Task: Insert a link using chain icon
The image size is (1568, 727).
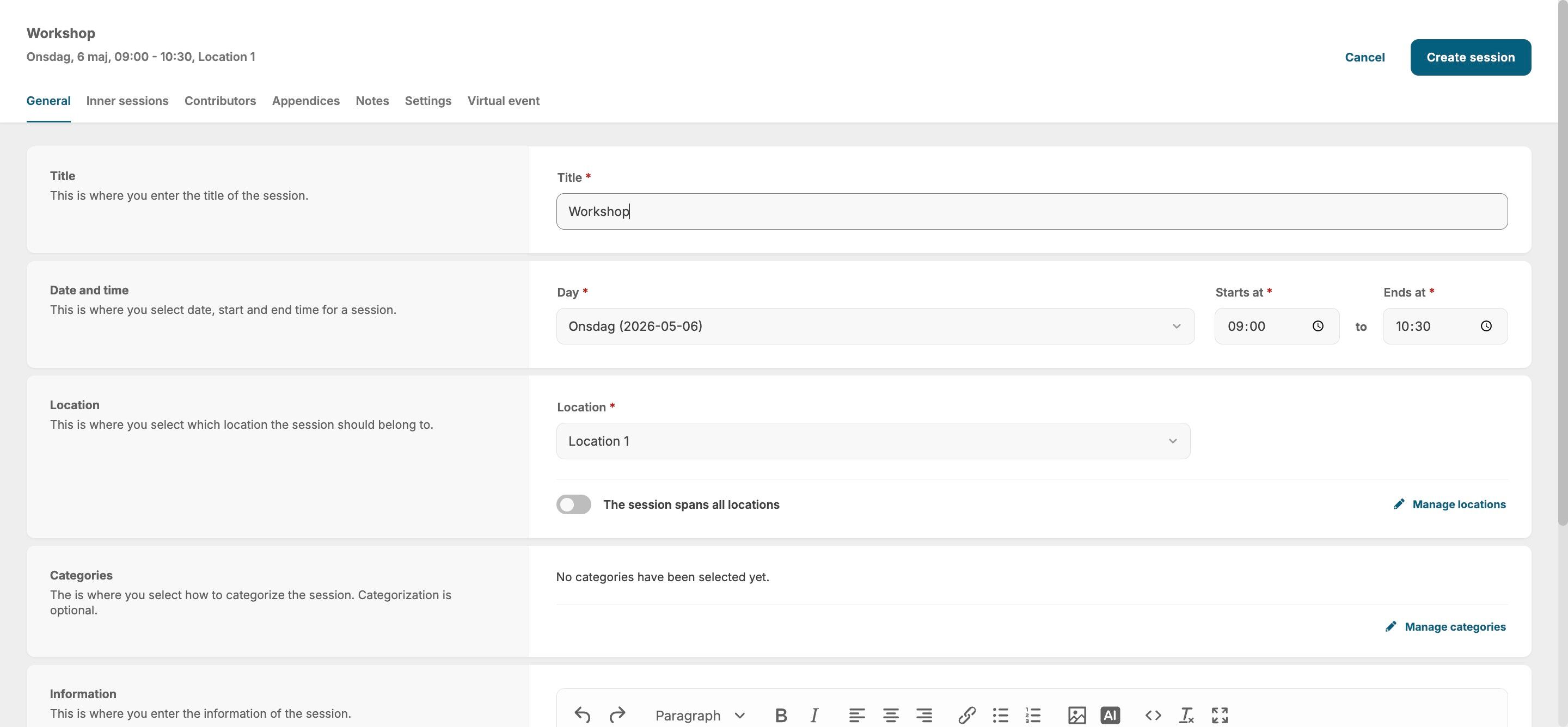Action: pos(966,716)
